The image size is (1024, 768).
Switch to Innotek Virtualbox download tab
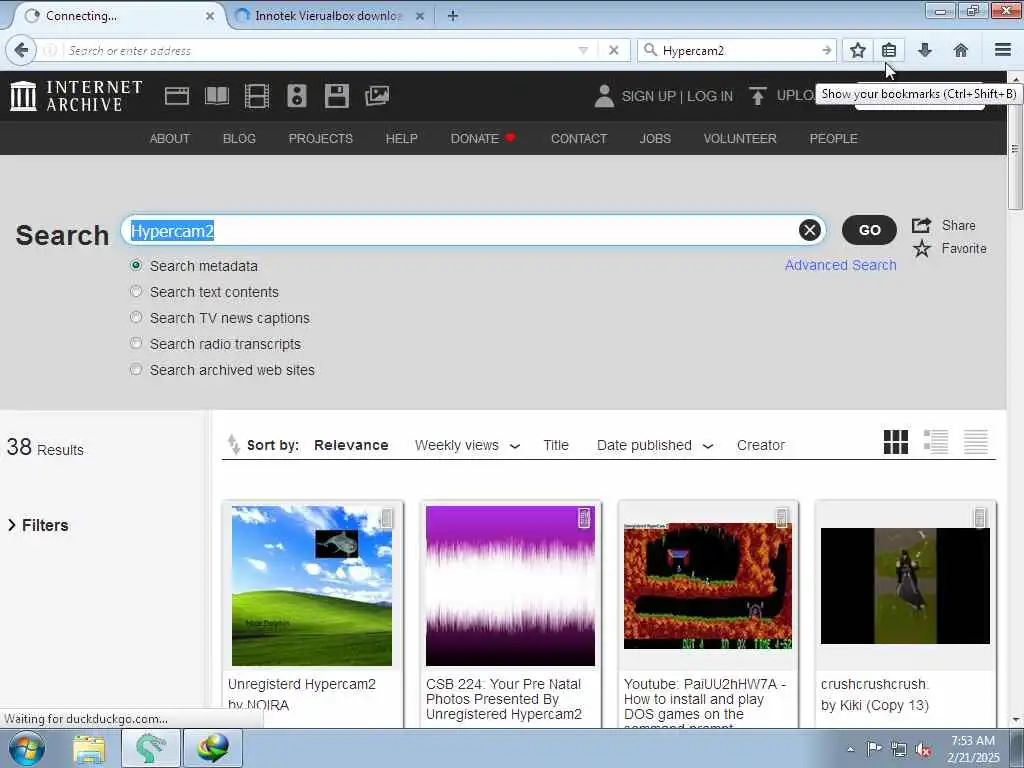point(330,16)
